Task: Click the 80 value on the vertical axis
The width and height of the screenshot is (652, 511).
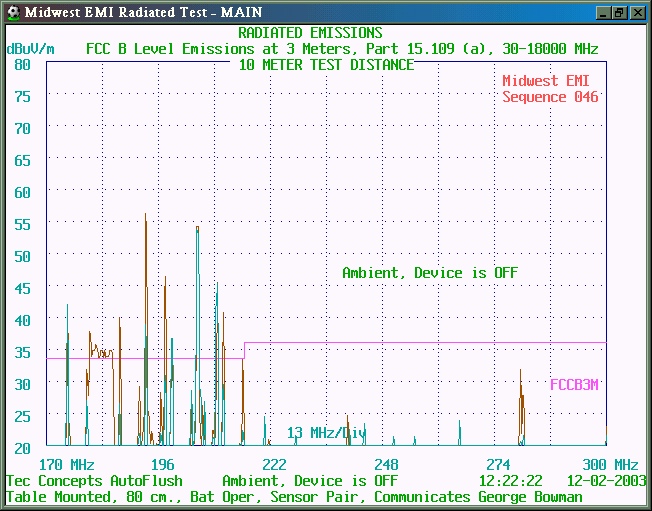Action: [x=23, y=64]
